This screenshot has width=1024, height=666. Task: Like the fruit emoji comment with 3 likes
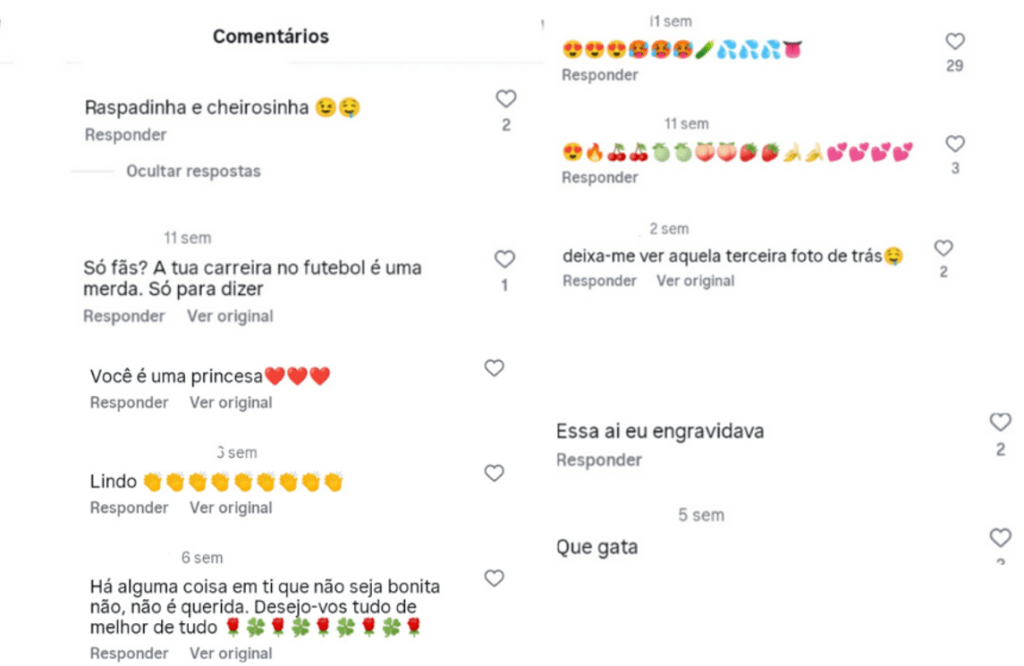955,144
